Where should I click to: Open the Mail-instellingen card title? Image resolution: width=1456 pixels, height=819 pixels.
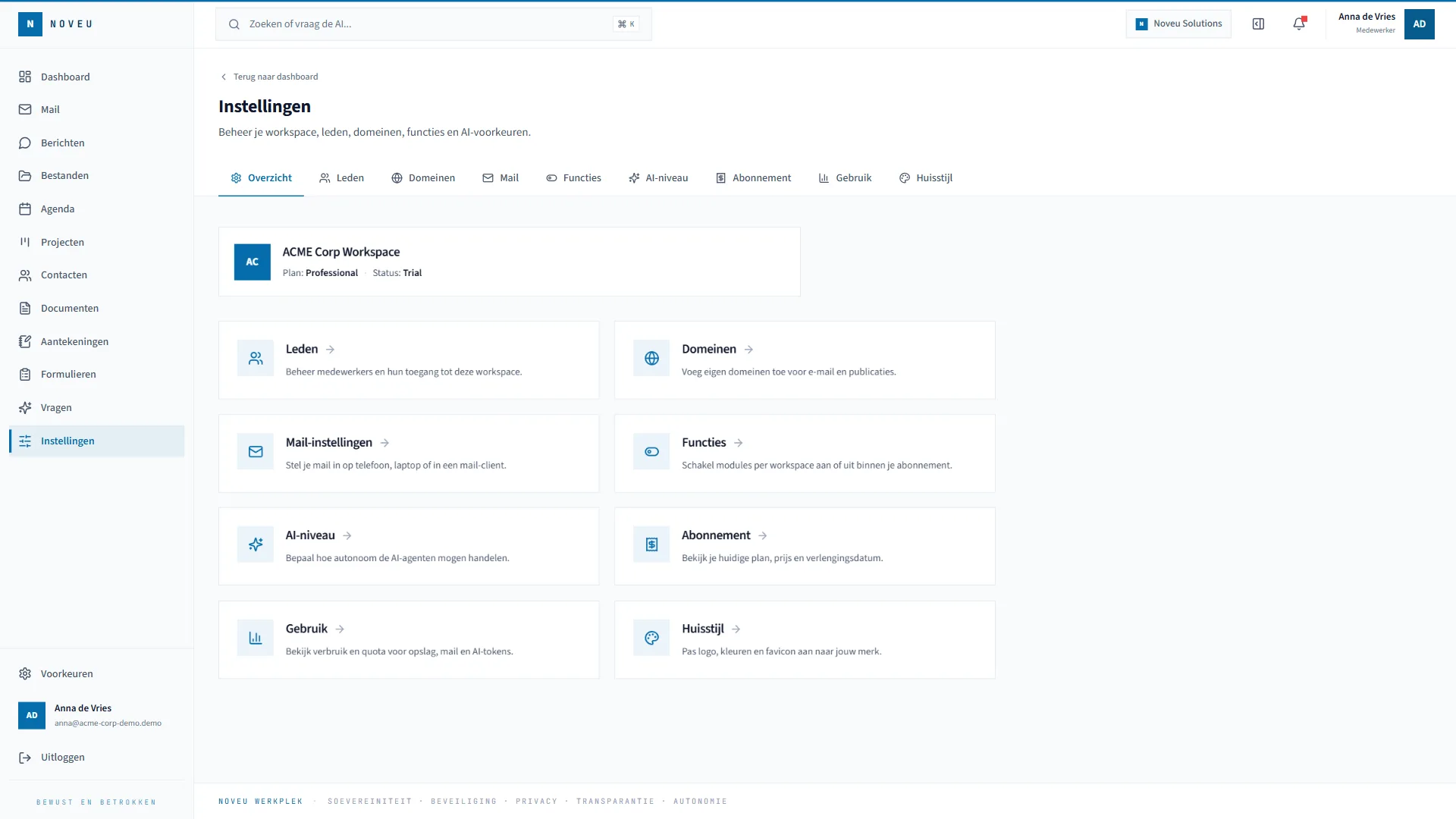(329, 442)
